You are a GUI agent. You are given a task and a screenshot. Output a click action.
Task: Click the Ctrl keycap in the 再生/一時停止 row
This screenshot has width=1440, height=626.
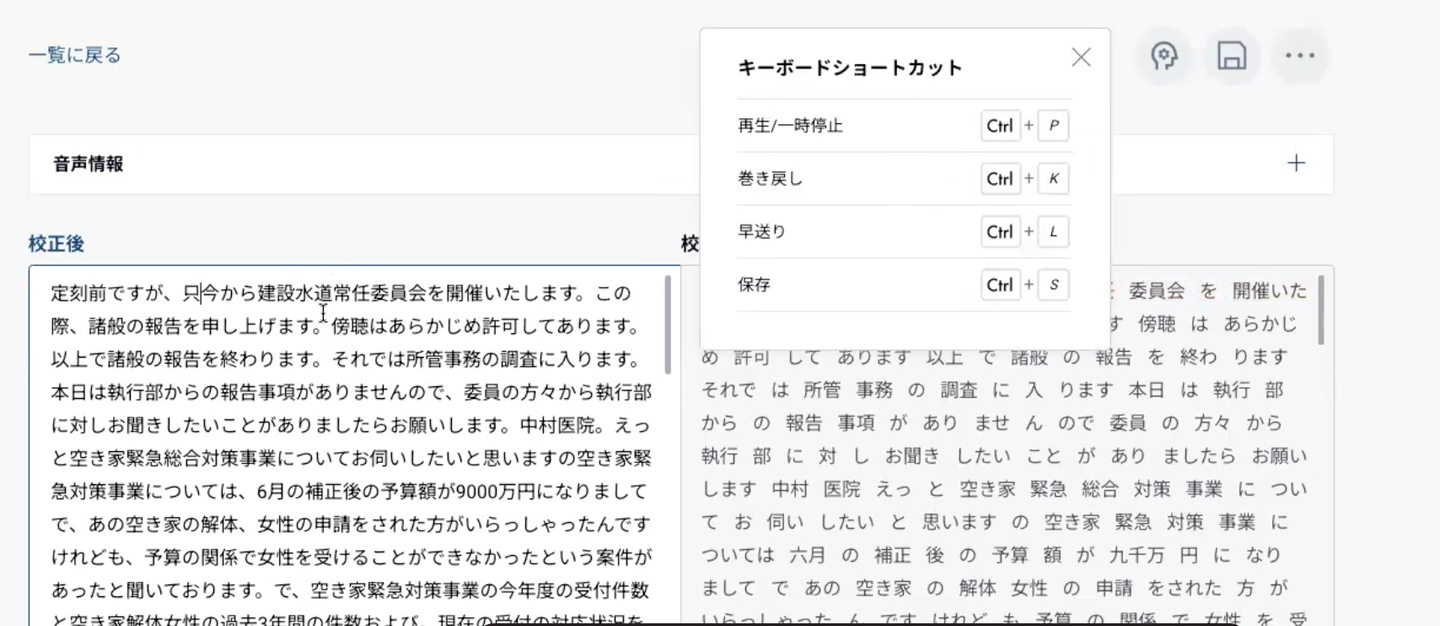[x=1000, y=126]
